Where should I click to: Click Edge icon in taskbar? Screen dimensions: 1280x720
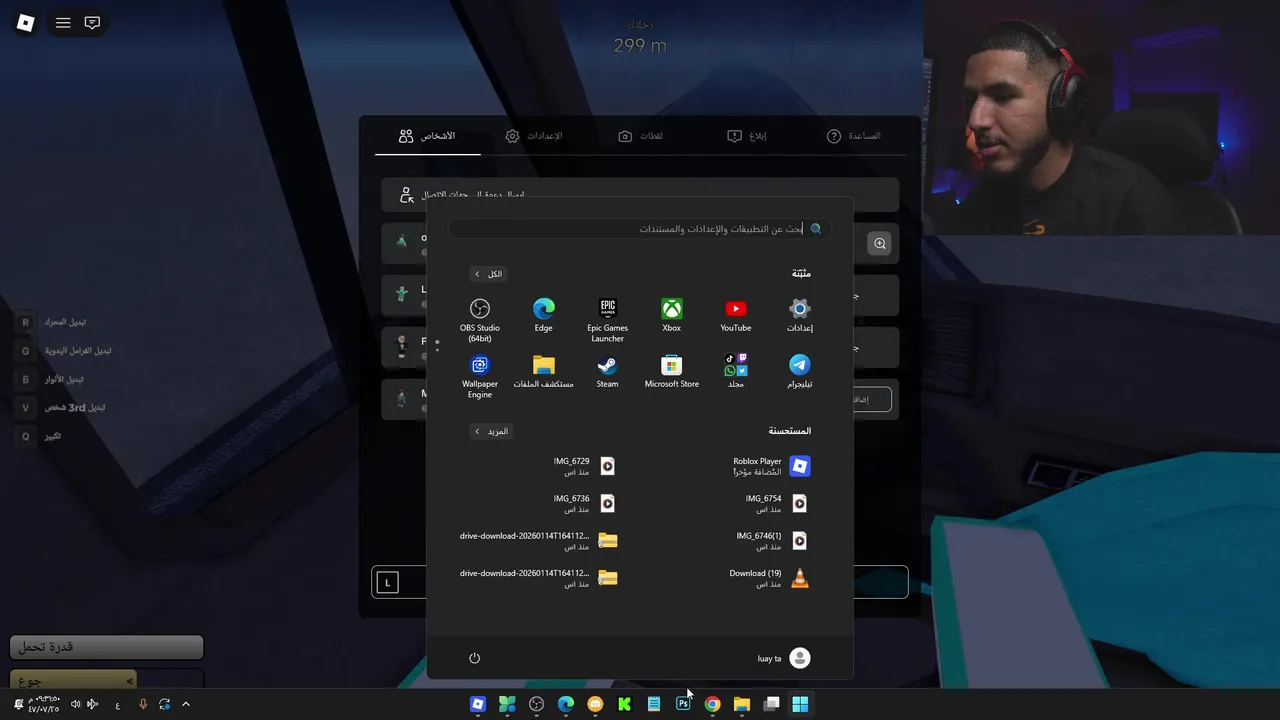point(566,704)
